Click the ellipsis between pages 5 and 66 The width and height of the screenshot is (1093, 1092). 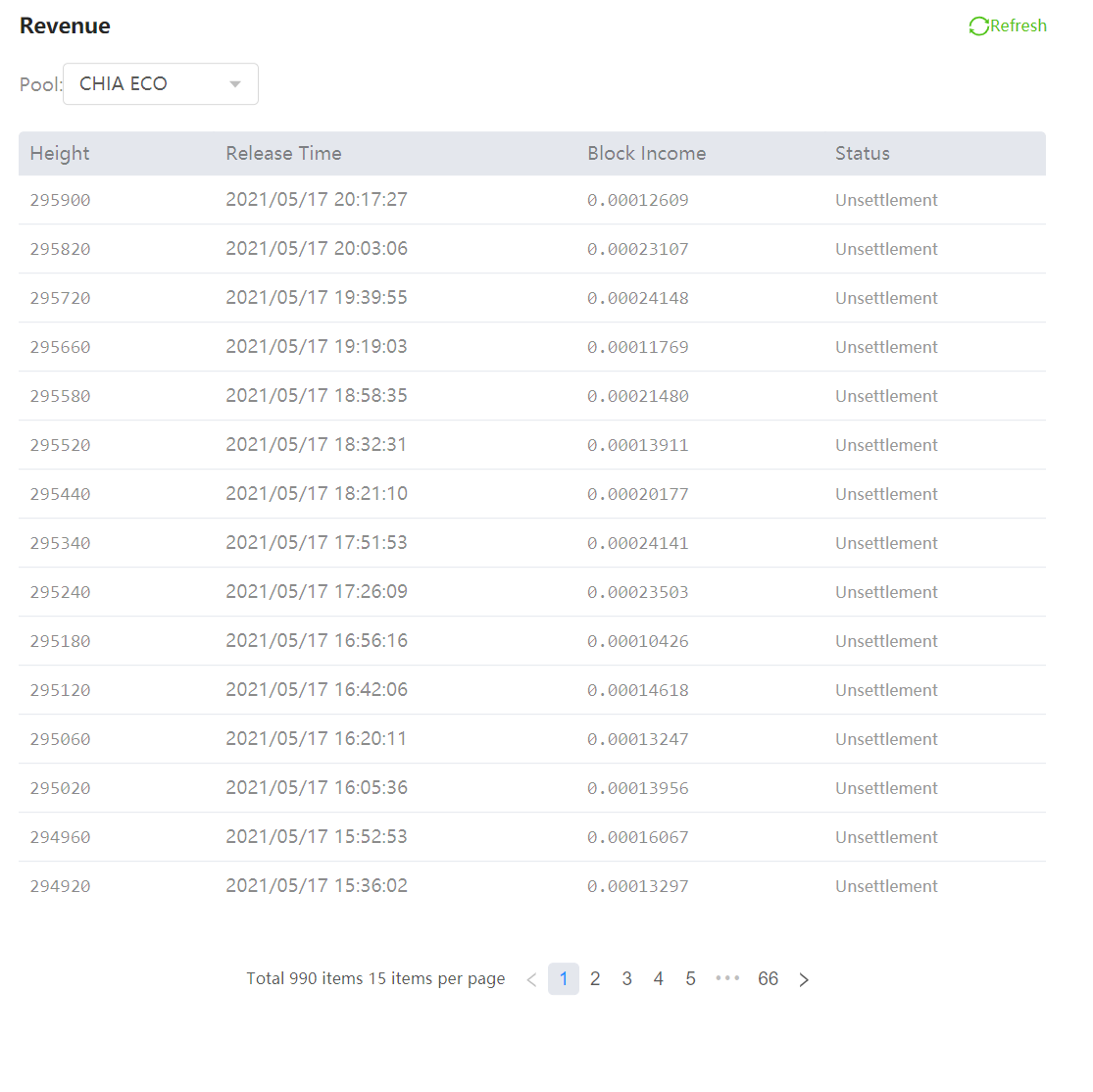(727, 978)
